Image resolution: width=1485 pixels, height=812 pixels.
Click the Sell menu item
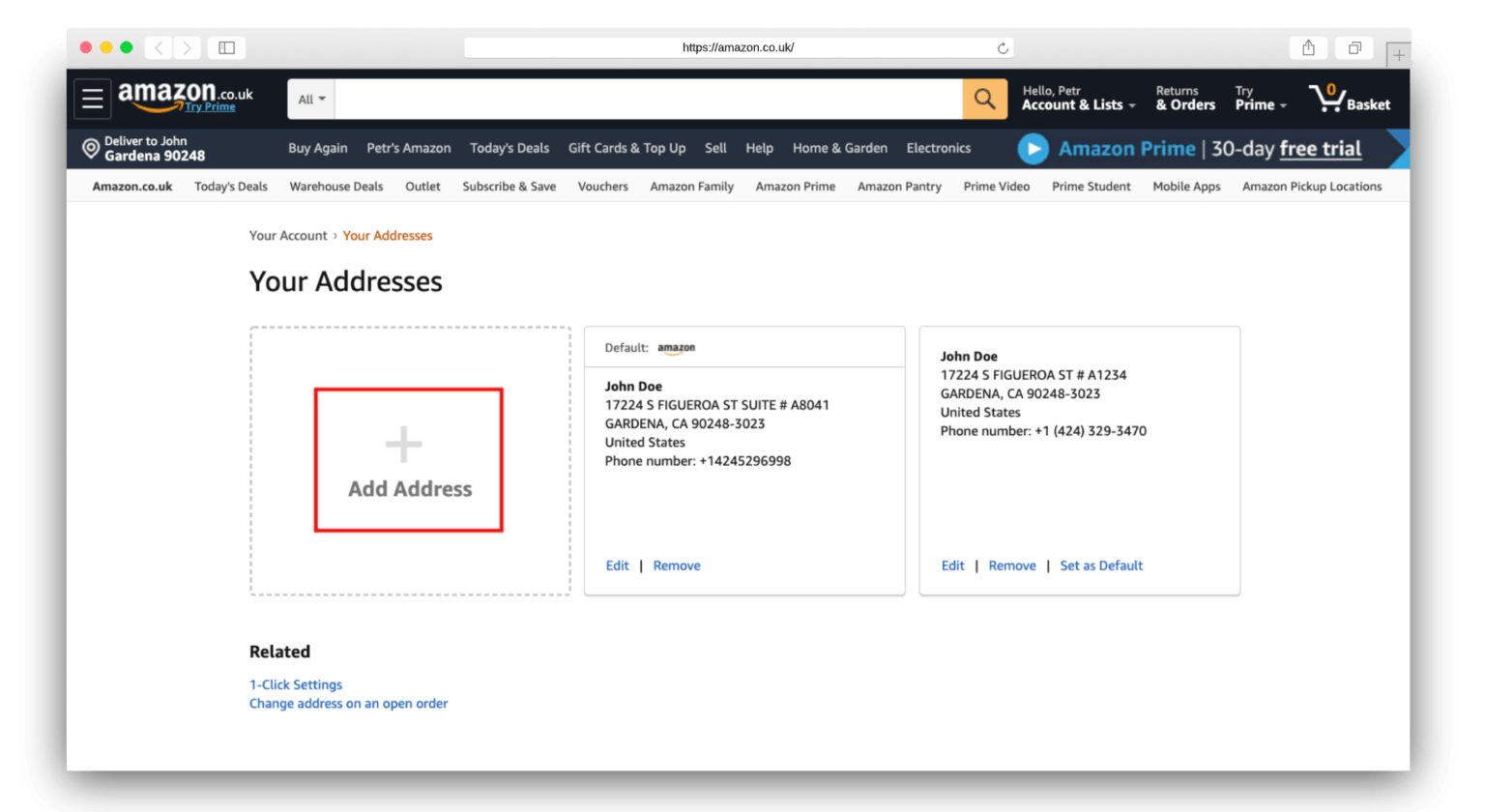[x=715, y=148]
